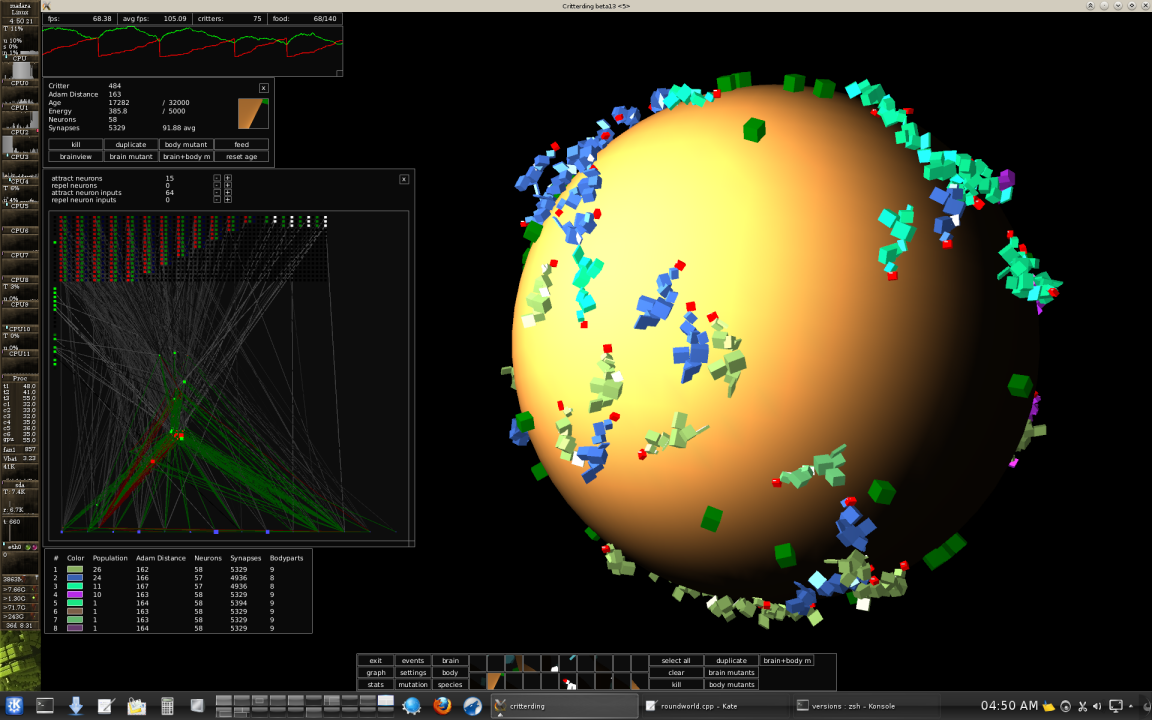The image size is (1152, 720).
Task: Toggle the species panel button
Action: 450,685
